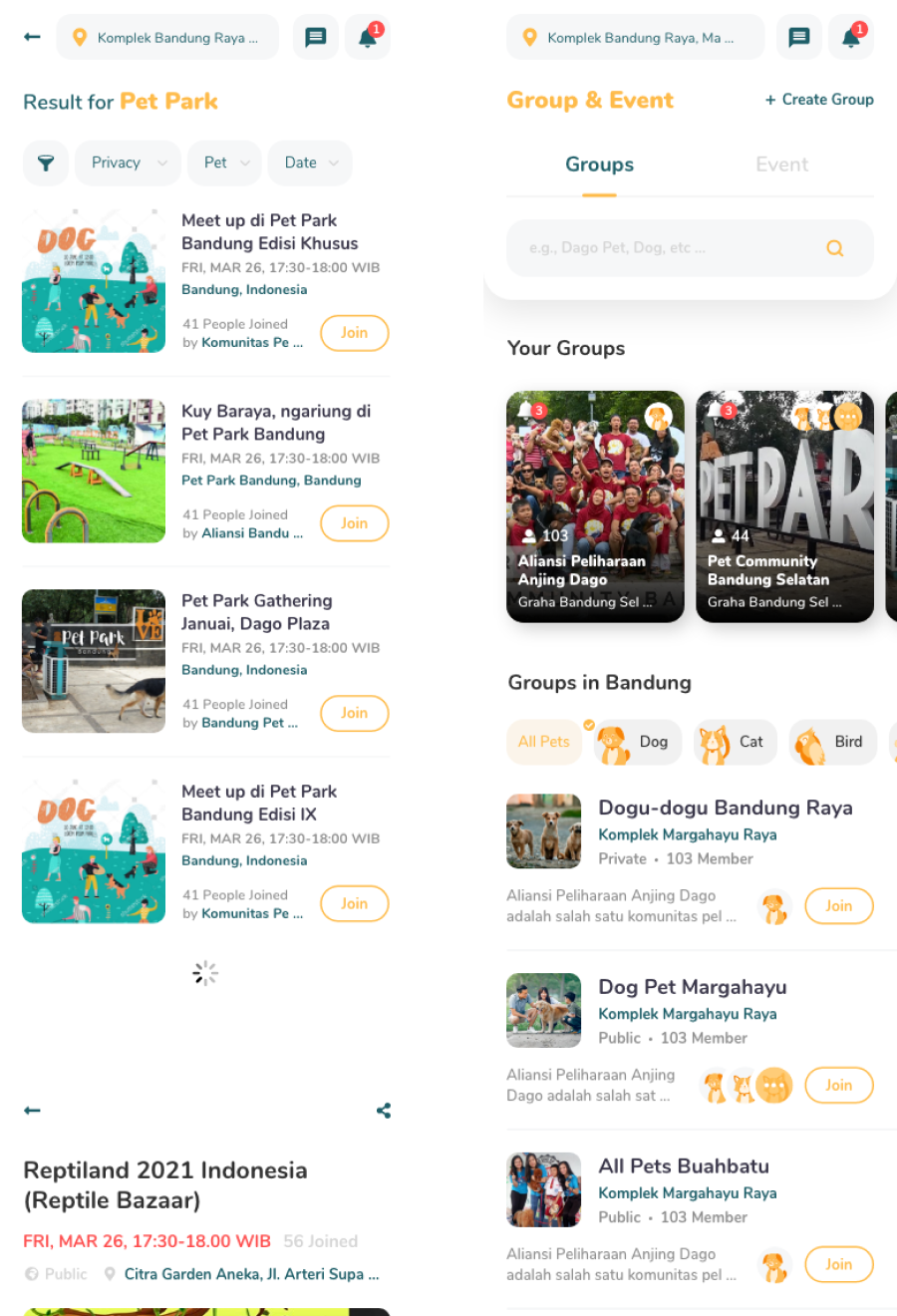Toggle the Dog pet filter chip
Viewport: 897px width, 1316px height.
[x=638, y=742]
